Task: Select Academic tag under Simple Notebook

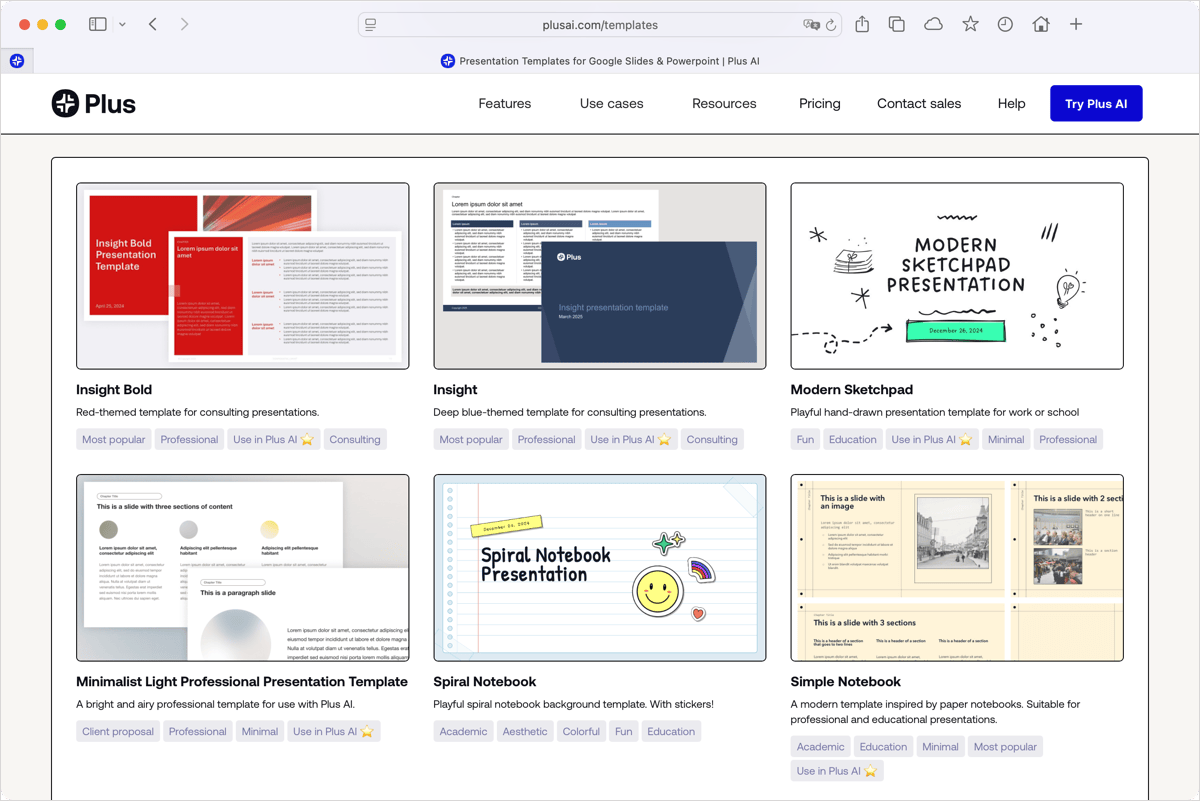Action: [821, 746]
